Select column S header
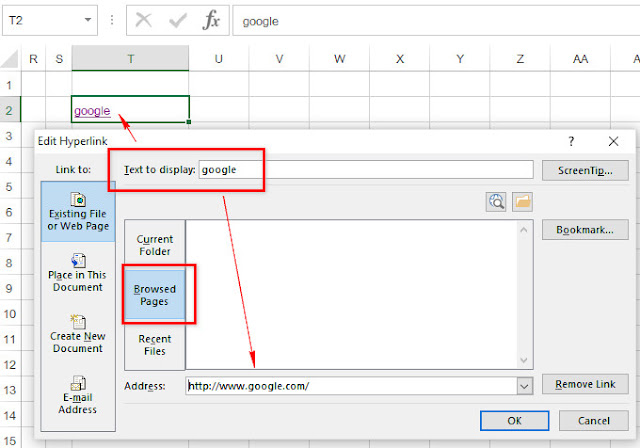This screenshot has width=640, height=448. (59, 59)
